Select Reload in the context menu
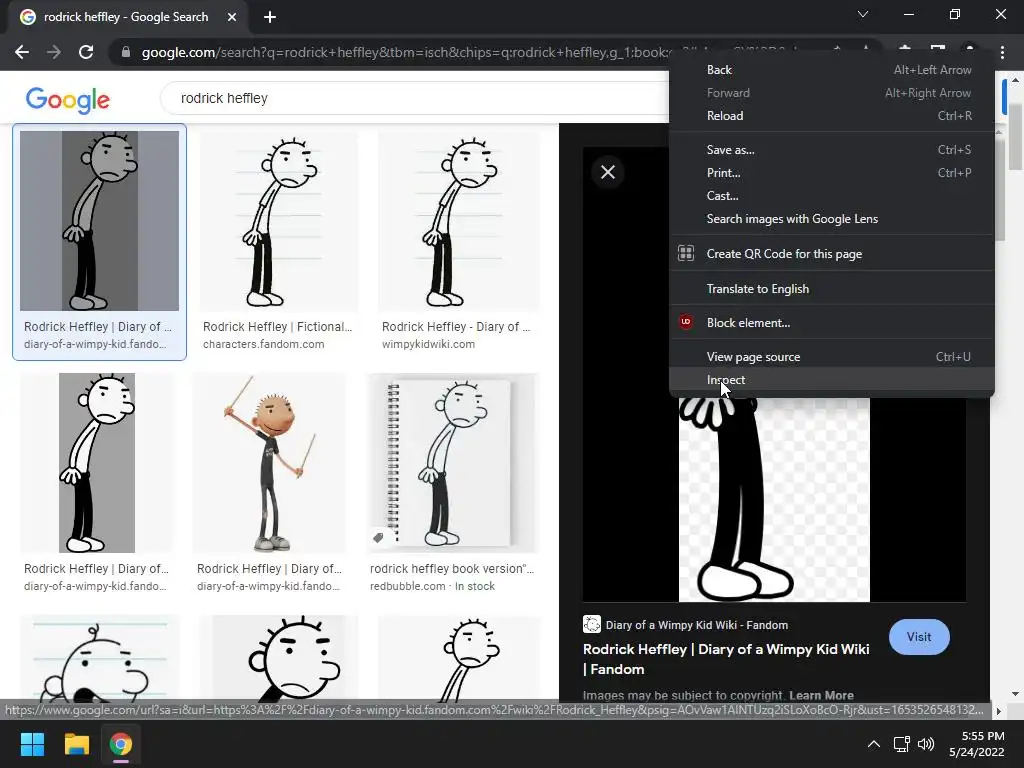Image resolution: width=1024 pixels, height=768 pixels. [x=832, y=116]
